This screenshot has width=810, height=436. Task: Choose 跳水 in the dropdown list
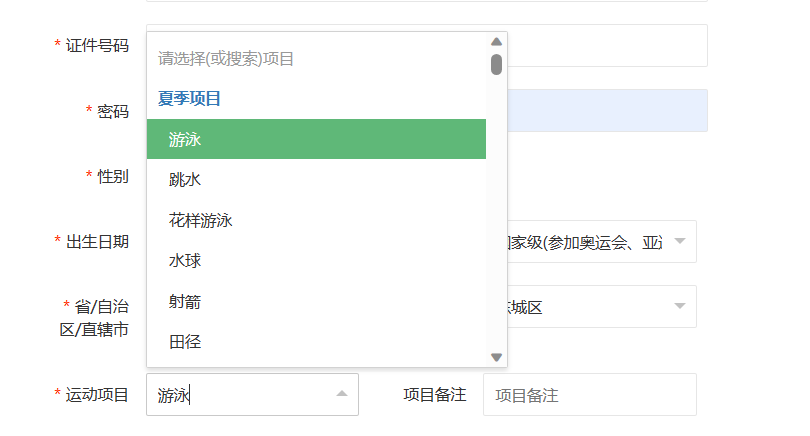pos(316,179)
